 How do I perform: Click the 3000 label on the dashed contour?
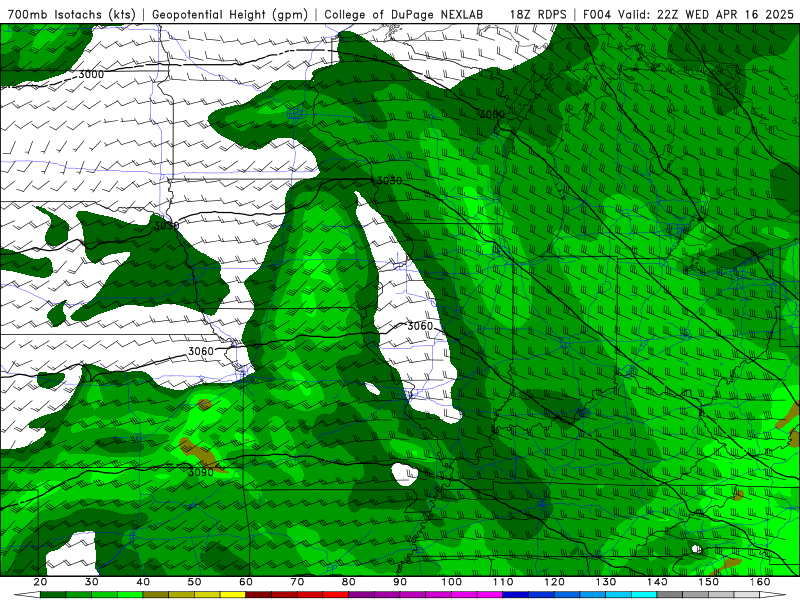tap(91, 74)
